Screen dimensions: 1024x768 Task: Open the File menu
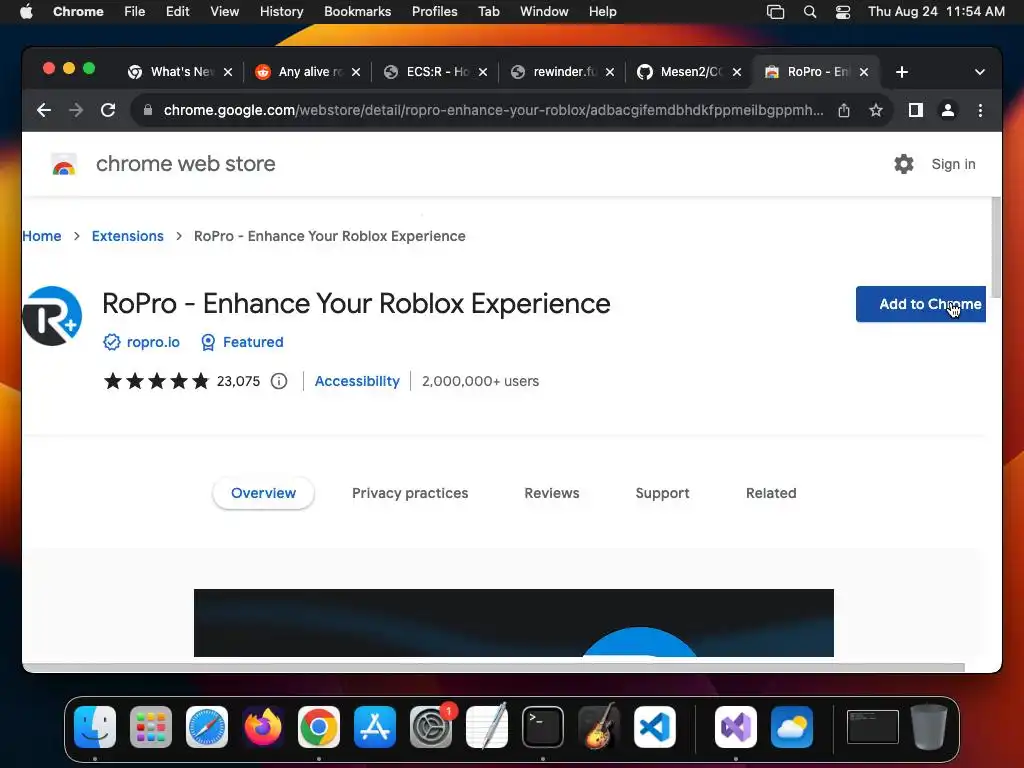coord(135,12)
